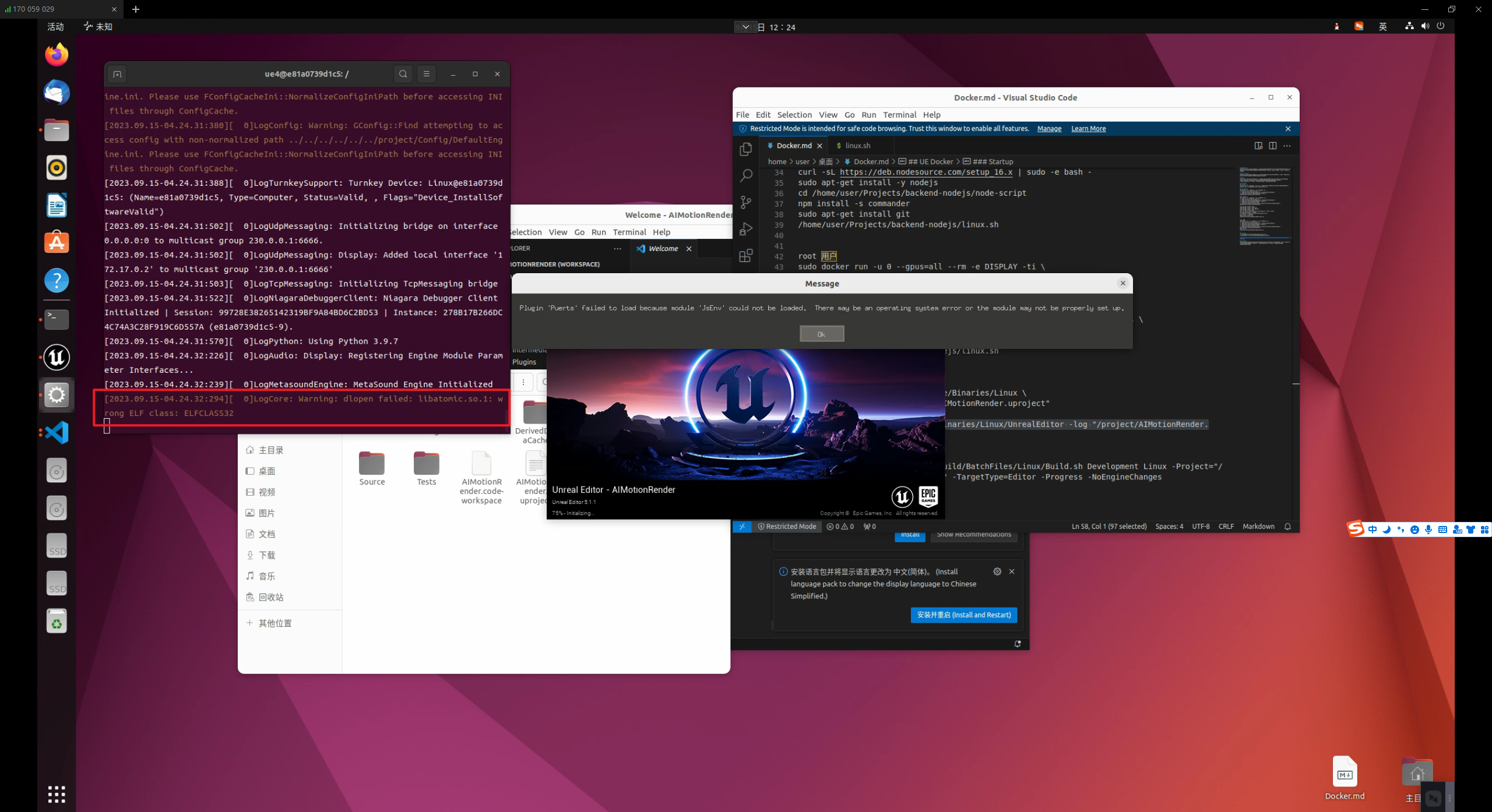Screen dimensions: 1492x812
Task: Change end of line sequence CRLF
Action: [1226, 526]
